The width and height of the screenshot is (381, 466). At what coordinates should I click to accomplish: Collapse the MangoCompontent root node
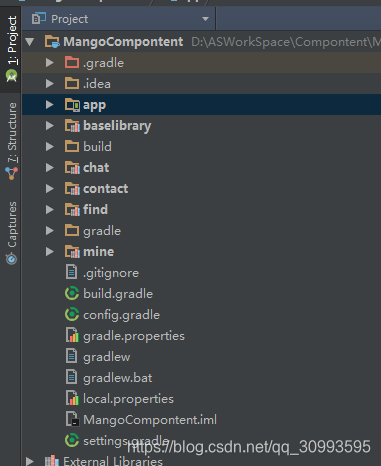click(30, 42)
